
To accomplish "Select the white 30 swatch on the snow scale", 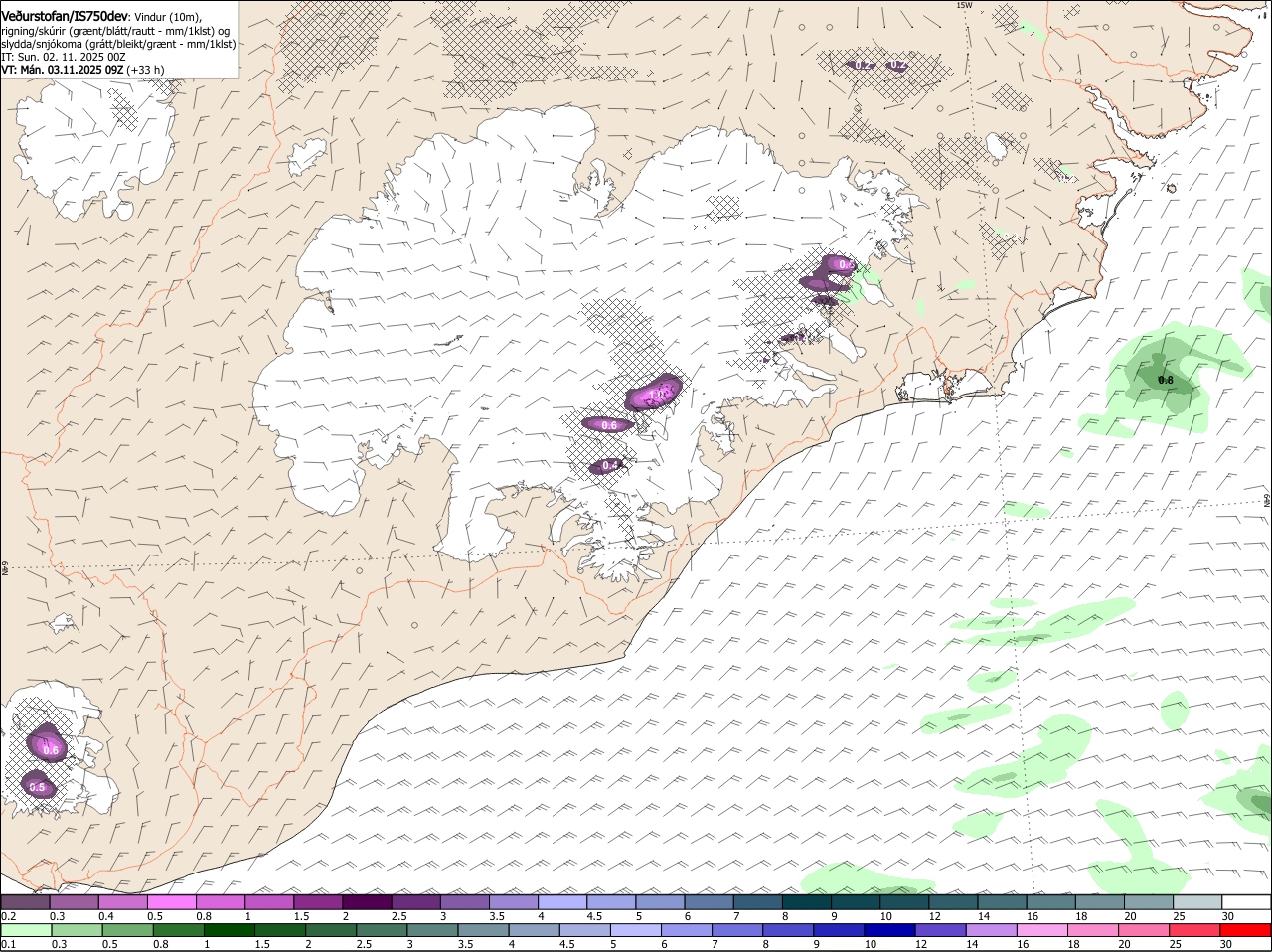I will 1245,902.
